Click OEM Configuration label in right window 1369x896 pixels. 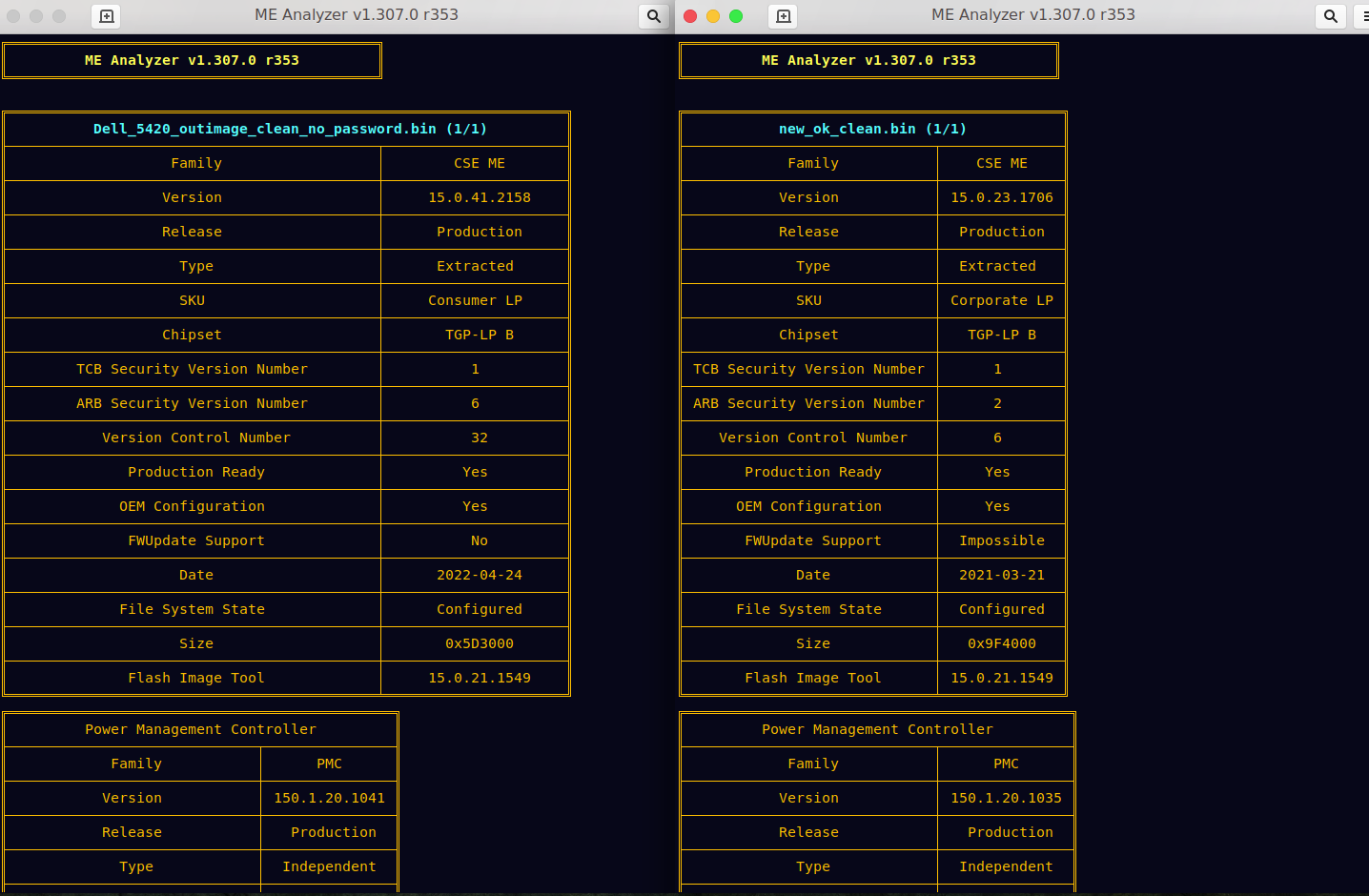coord(809,506)
